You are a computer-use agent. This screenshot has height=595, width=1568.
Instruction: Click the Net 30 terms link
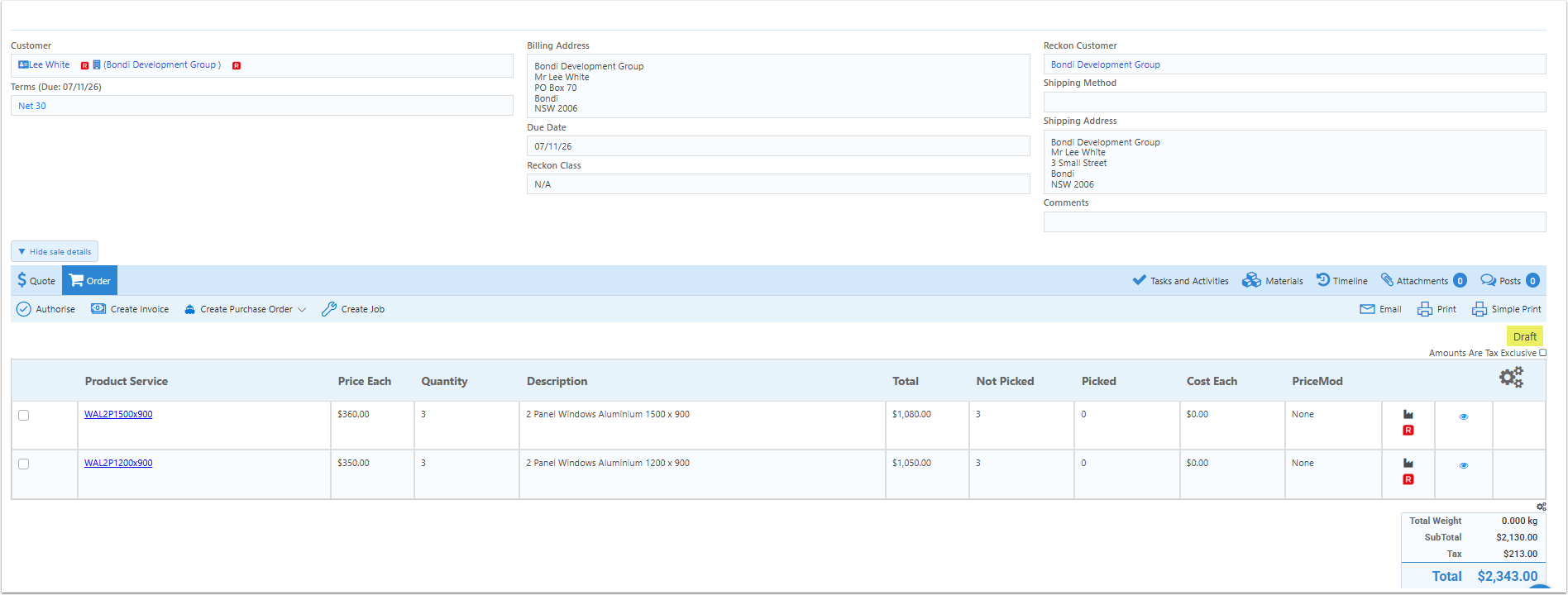pyautogui.click(x=32, y=106)
